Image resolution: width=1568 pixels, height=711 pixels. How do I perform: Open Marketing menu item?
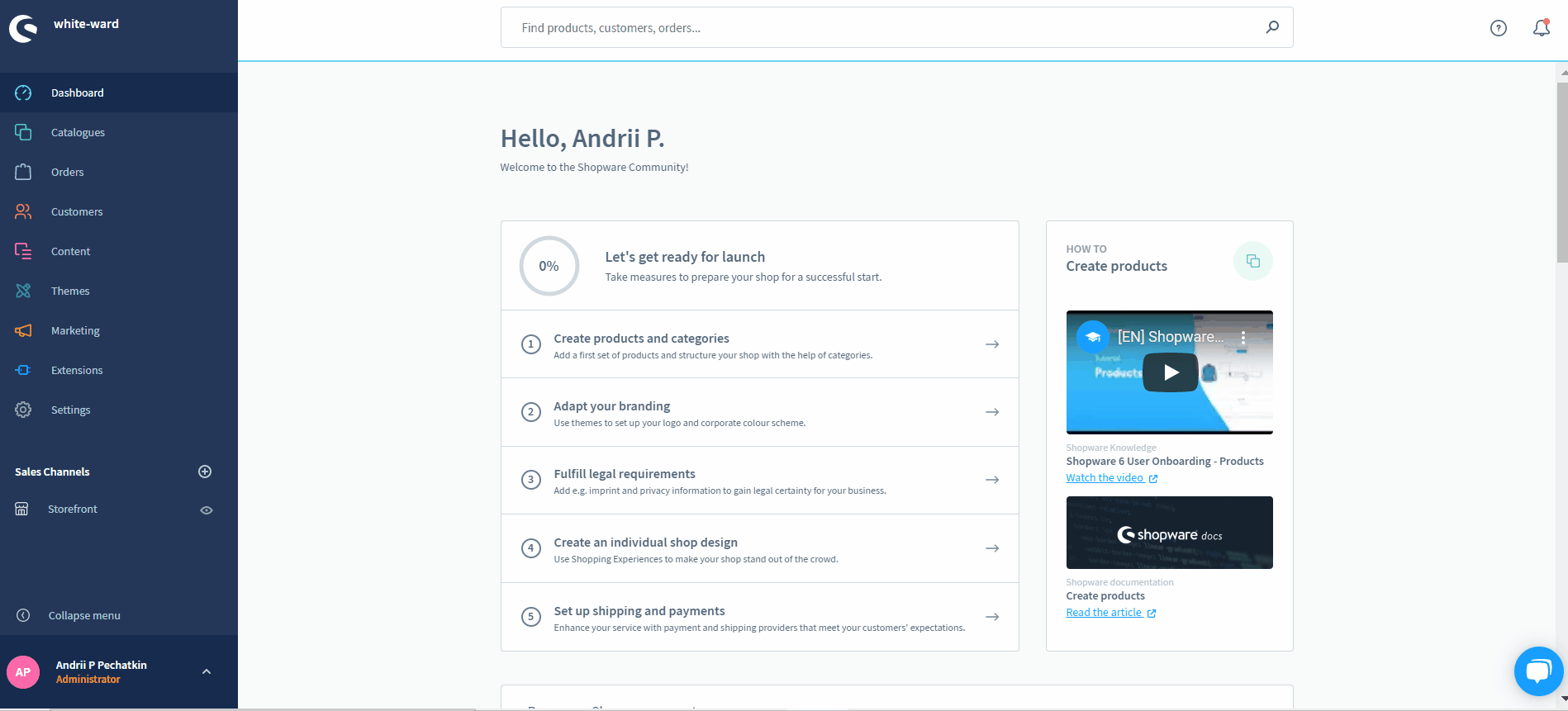click(119, 330)
